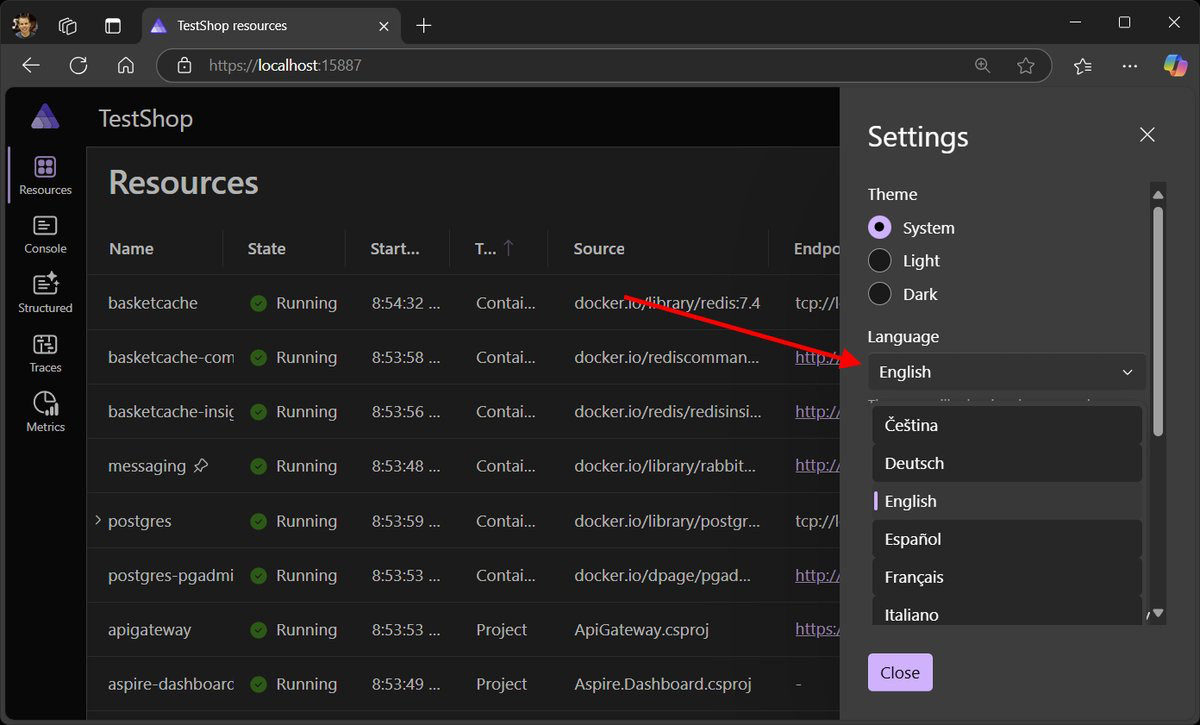This screenshot has height=725, width=1200.
Task: Expand the postgres resource row
Action: tap(96, 520)
